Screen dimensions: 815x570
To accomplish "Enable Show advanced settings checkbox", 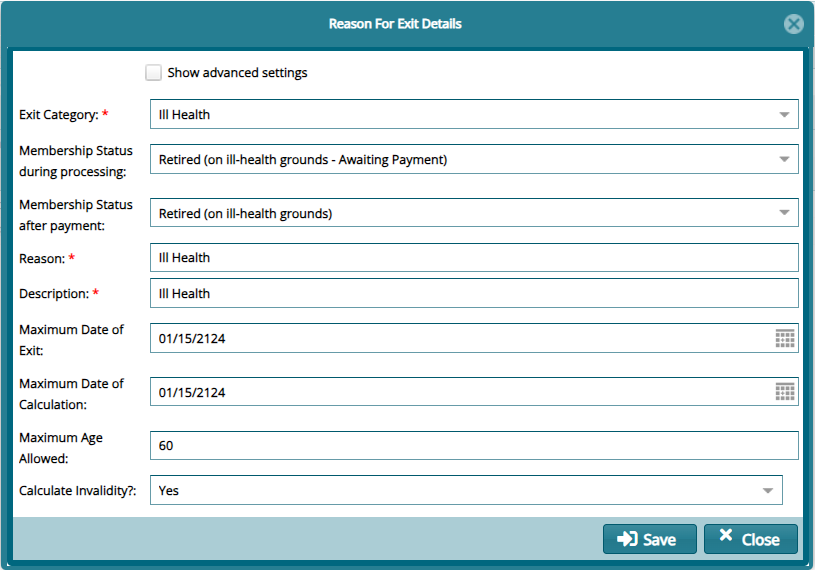I will pyautogui.click(x=153, y=73).
